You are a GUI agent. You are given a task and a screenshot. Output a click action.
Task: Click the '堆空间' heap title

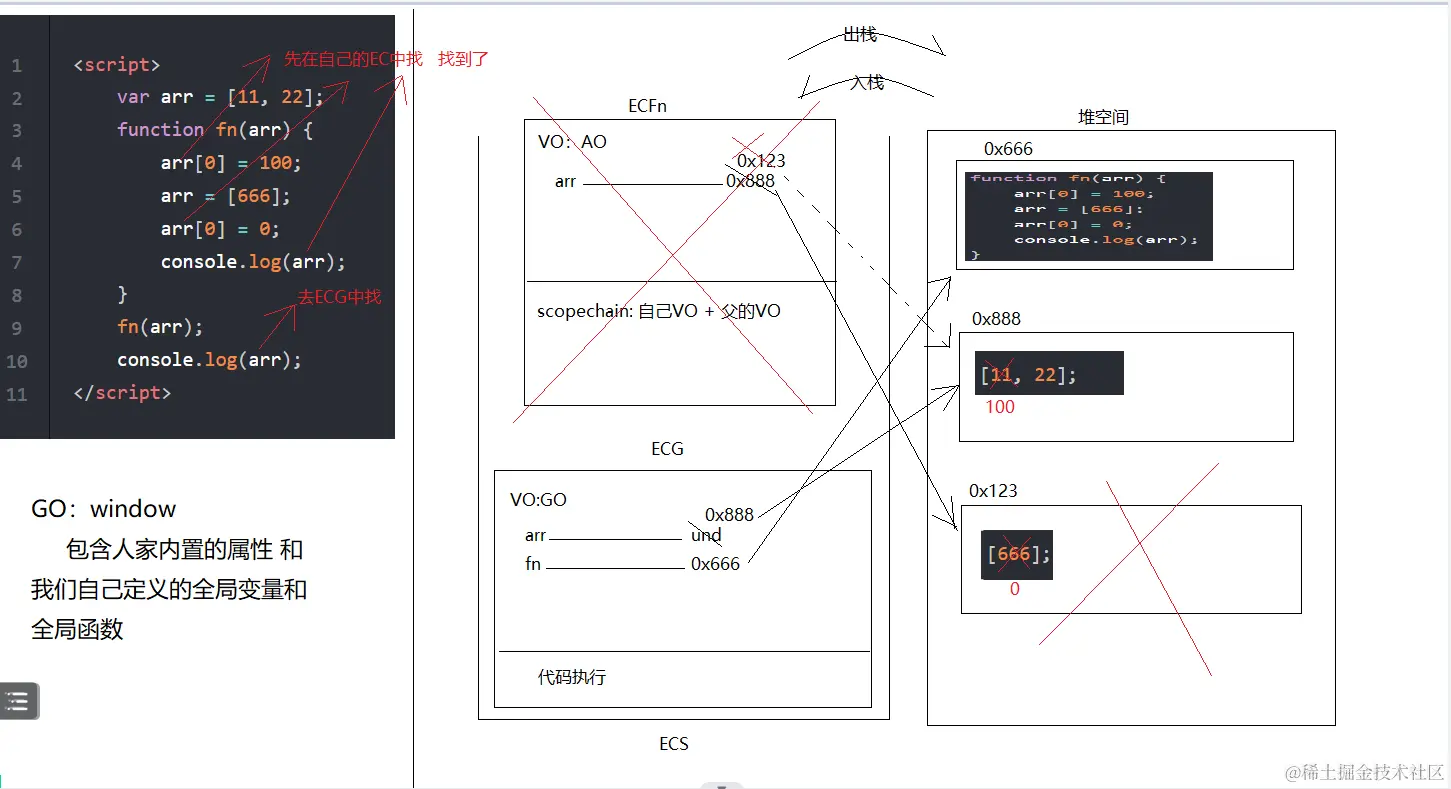[1103, 117]
